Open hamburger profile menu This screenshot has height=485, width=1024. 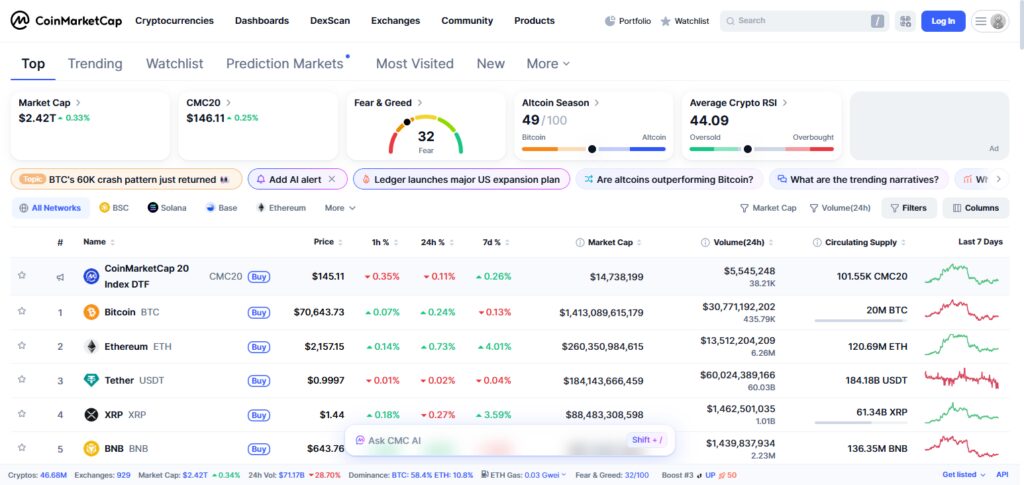tap(990, 21)
